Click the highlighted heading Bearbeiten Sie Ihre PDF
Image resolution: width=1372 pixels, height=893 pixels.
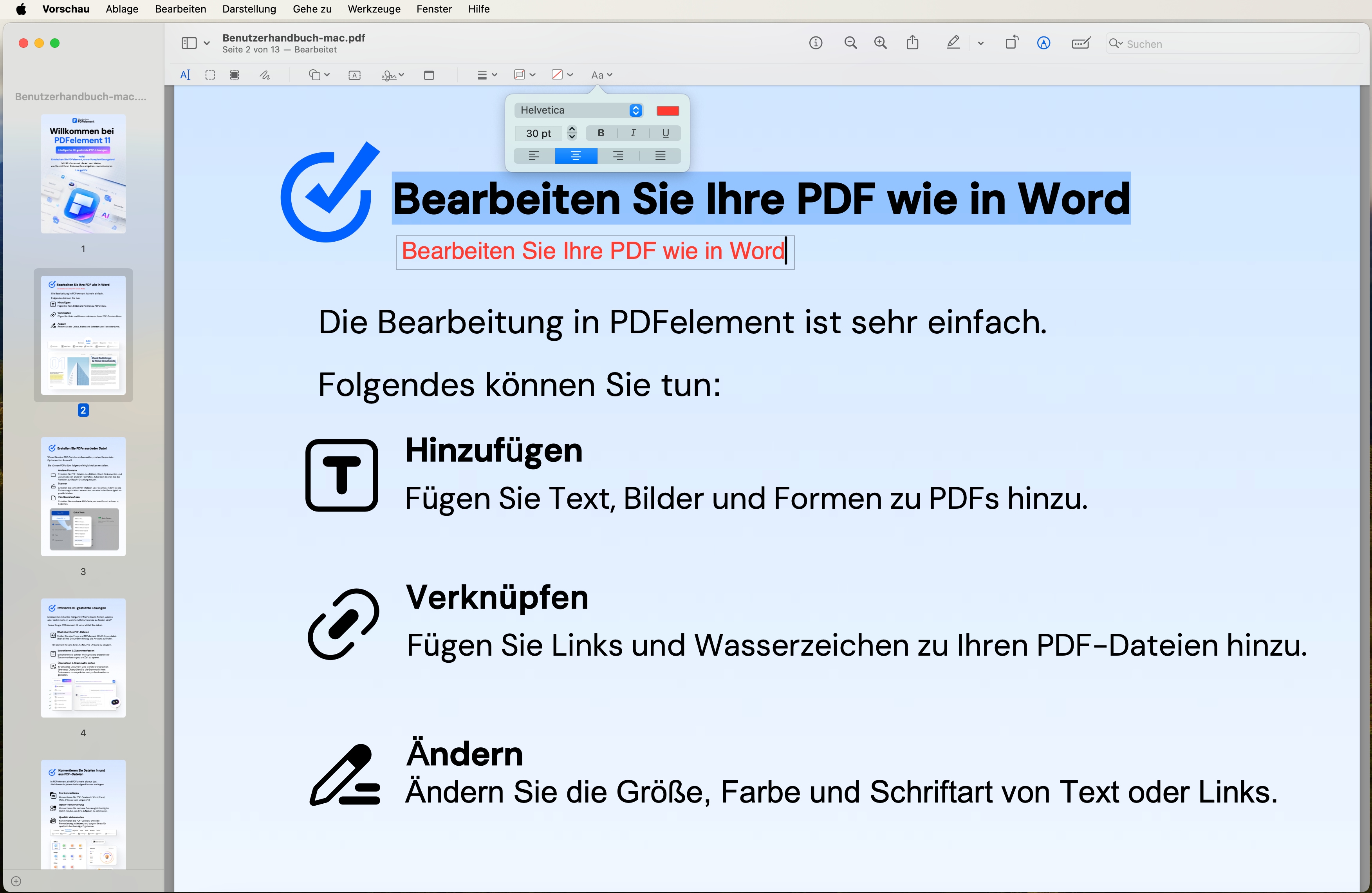761,198
